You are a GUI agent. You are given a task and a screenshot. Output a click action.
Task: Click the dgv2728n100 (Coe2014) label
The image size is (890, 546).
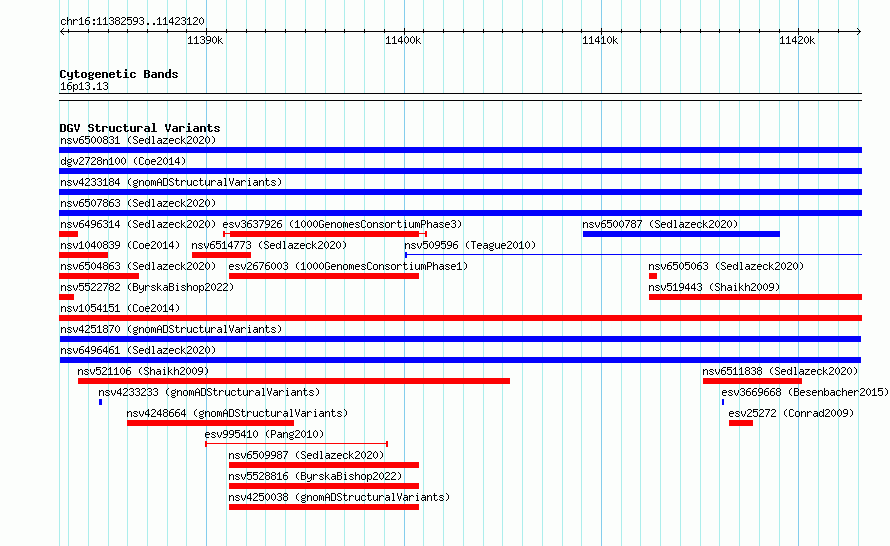(123, 161)
